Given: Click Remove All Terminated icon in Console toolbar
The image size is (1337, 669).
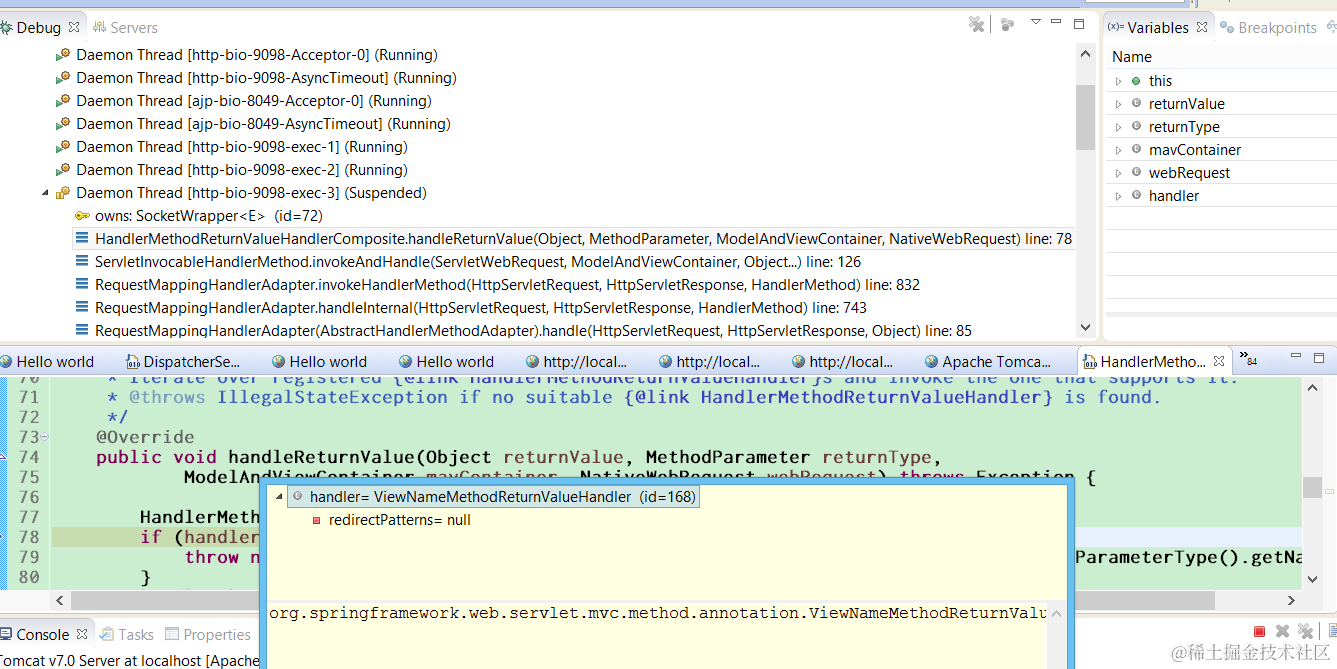Looking at the screenshot, I should [1305, 631].
